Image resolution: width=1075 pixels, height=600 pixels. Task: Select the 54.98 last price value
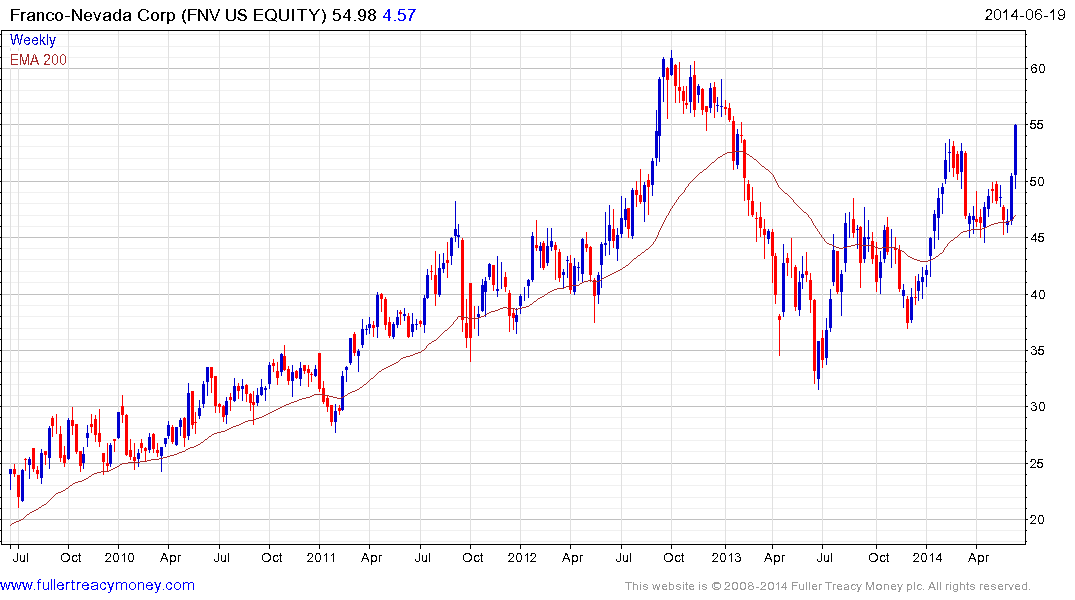pos(354,15)
